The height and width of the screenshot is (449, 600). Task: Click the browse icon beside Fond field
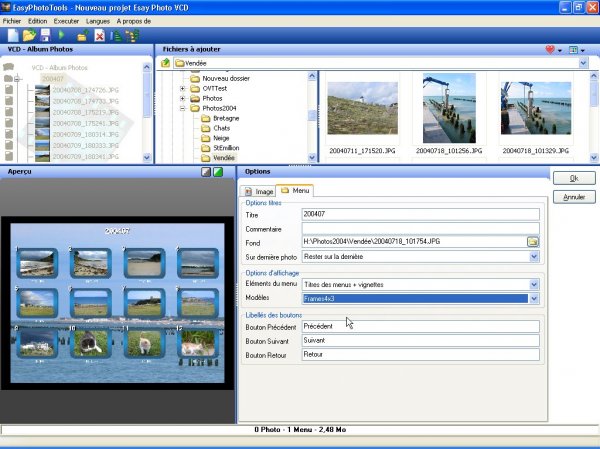point(533,241)
